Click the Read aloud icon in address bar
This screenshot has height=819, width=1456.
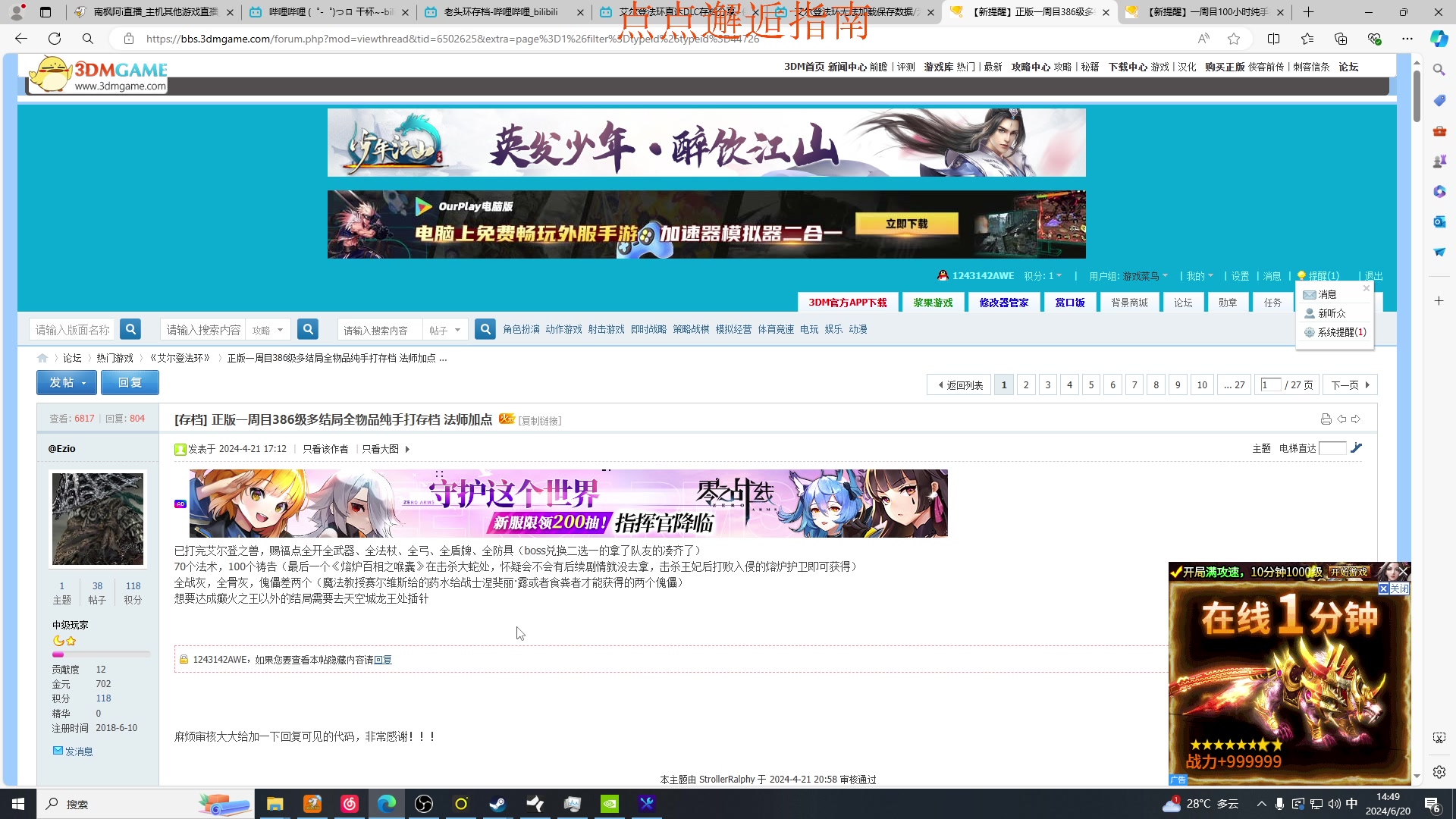coord(1203,39)
